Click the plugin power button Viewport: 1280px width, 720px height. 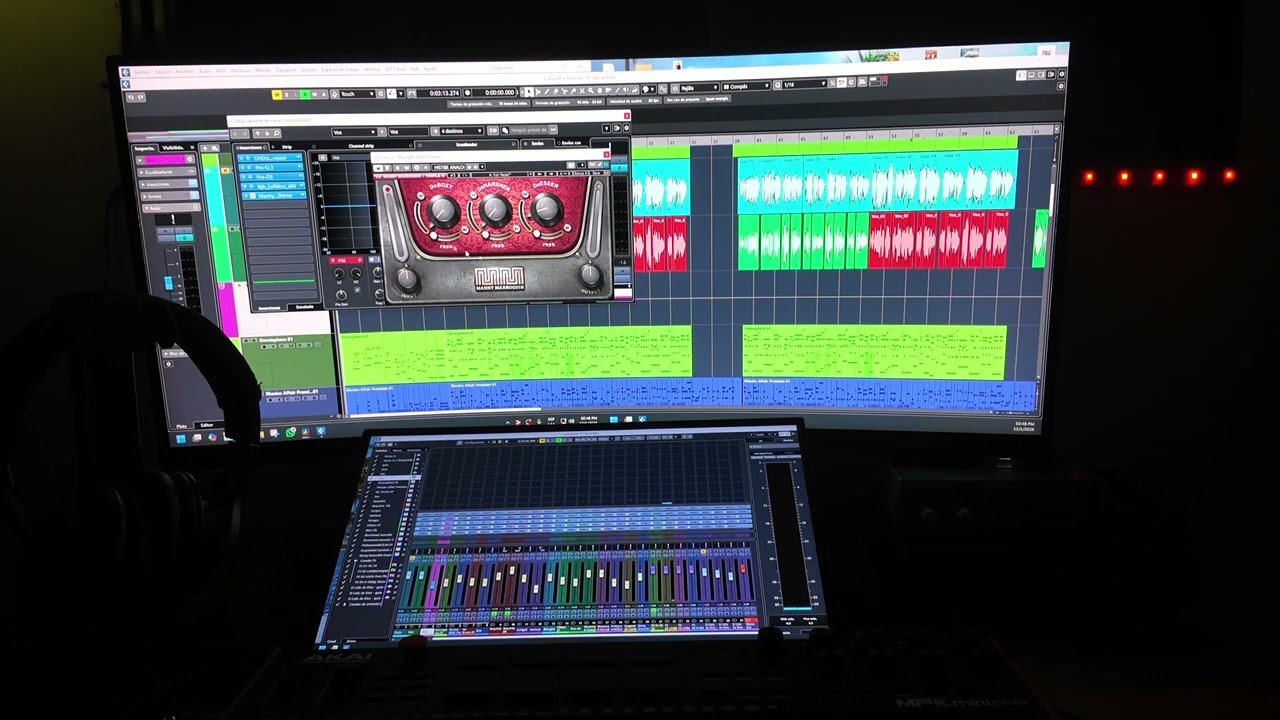pos(378,168)
